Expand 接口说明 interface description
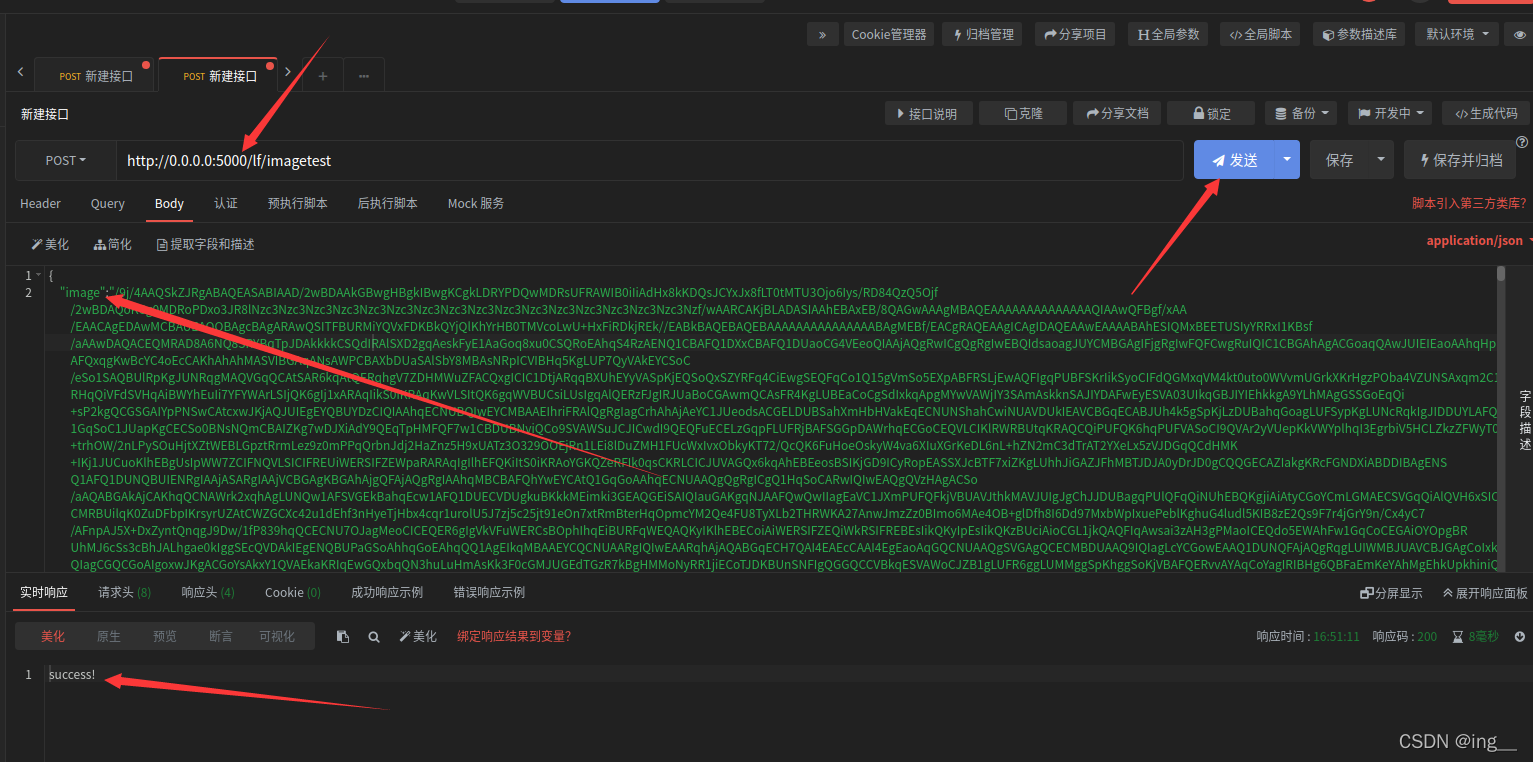This screenshot has height=762, width=1533. 927,113
